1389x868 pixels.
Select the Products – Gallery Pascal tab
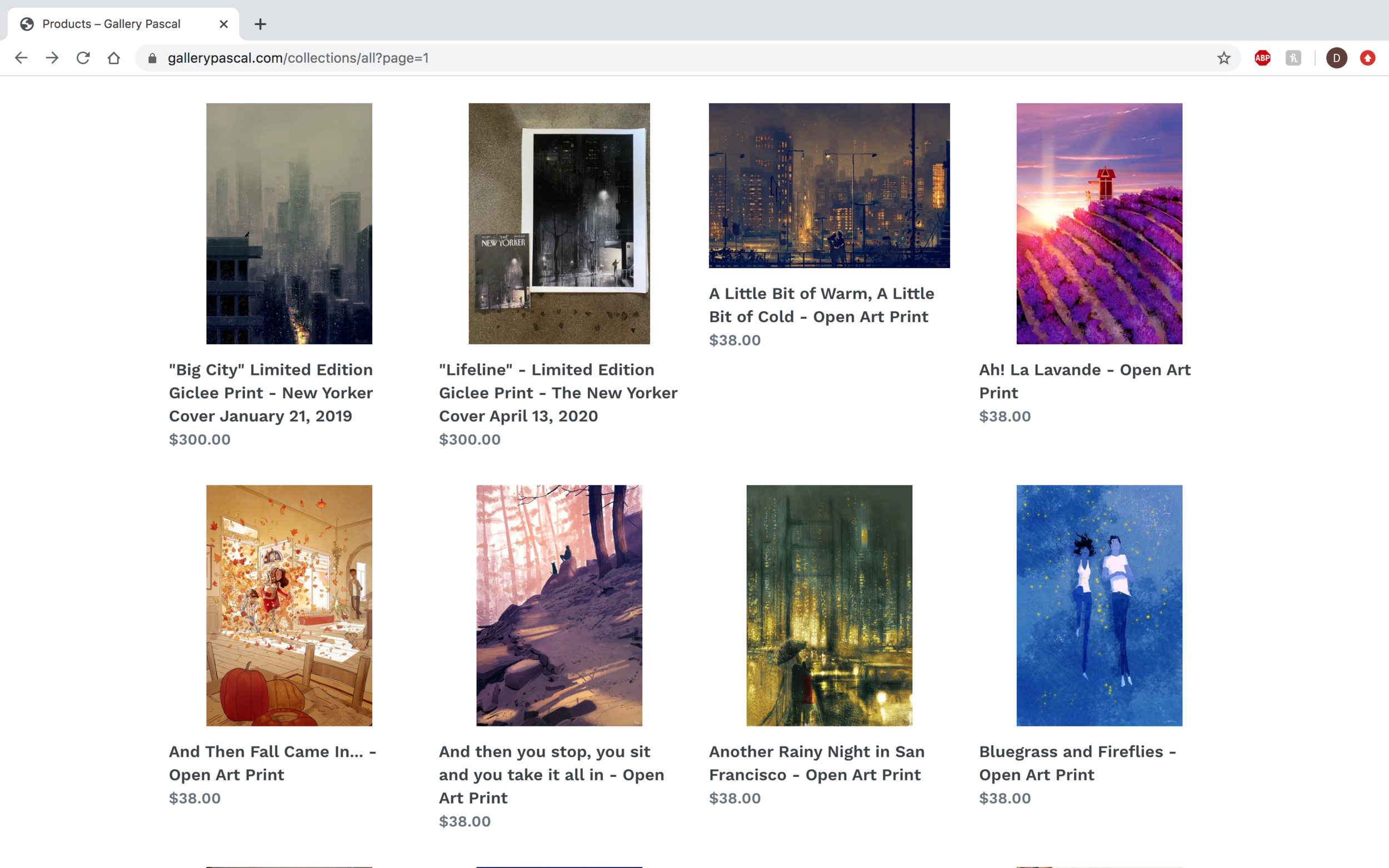(112, 24)
